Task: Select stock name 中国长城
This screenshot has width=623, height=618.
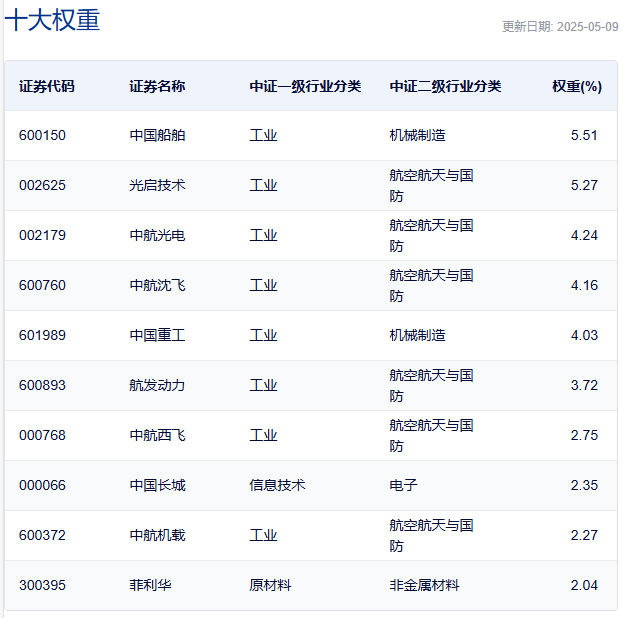Action: tap(157, 485)
